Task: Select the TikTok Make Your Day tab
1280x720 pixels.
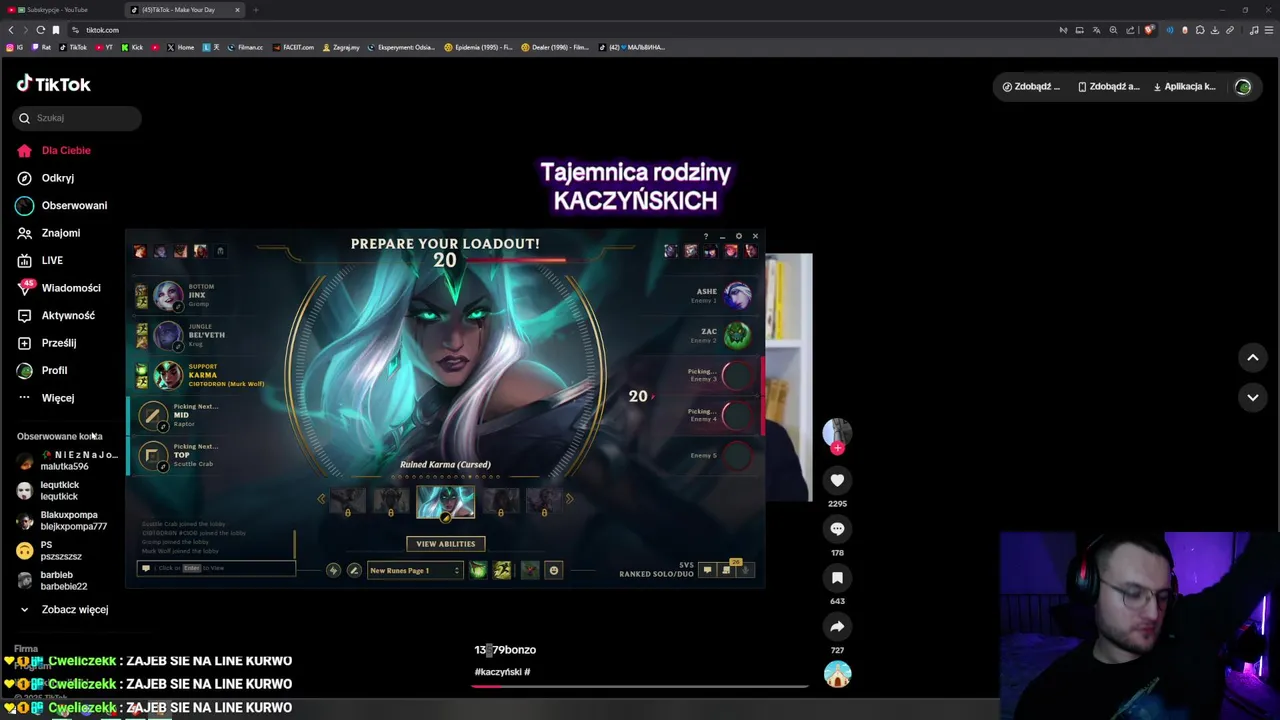Action: coord(185,10)
